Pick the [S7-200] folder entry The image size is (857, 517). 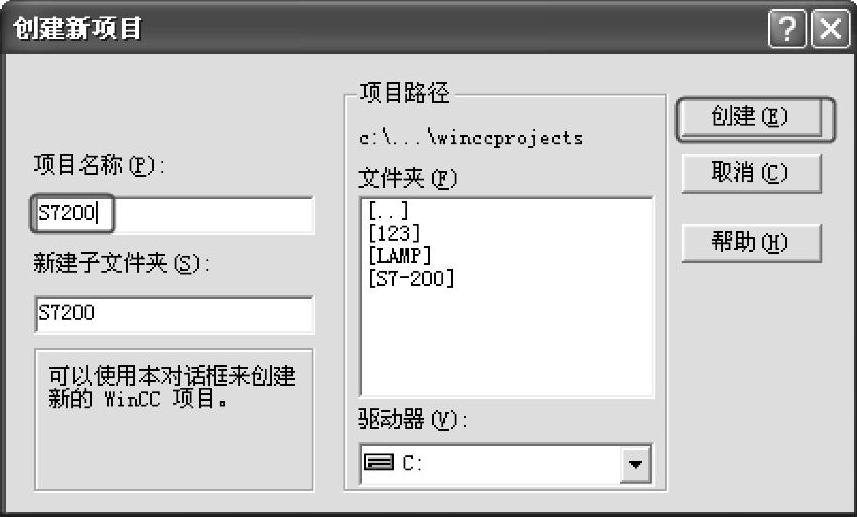pos(411,278)
